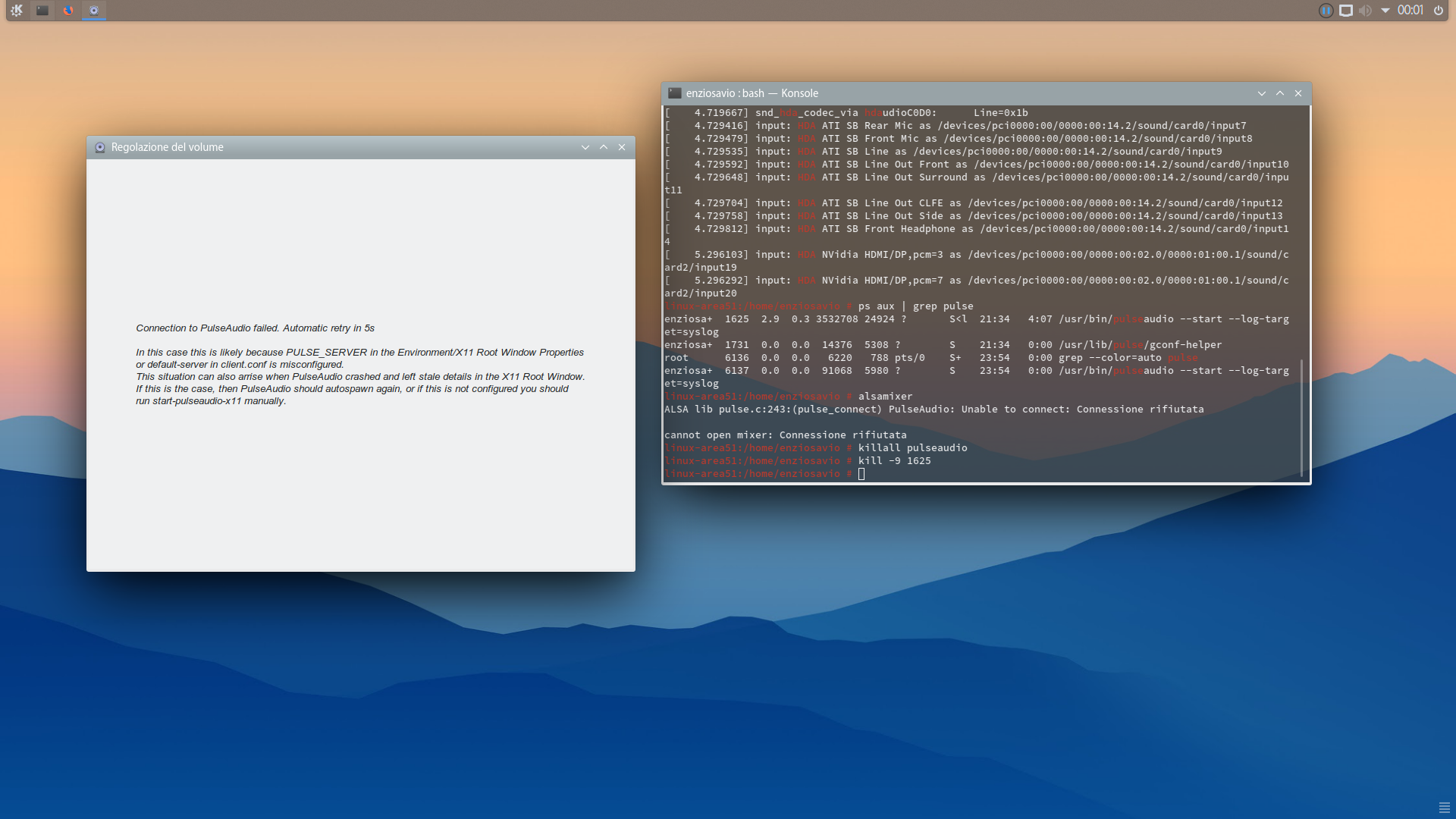Click the 00:01 digital clock

tap(1410, 11)
